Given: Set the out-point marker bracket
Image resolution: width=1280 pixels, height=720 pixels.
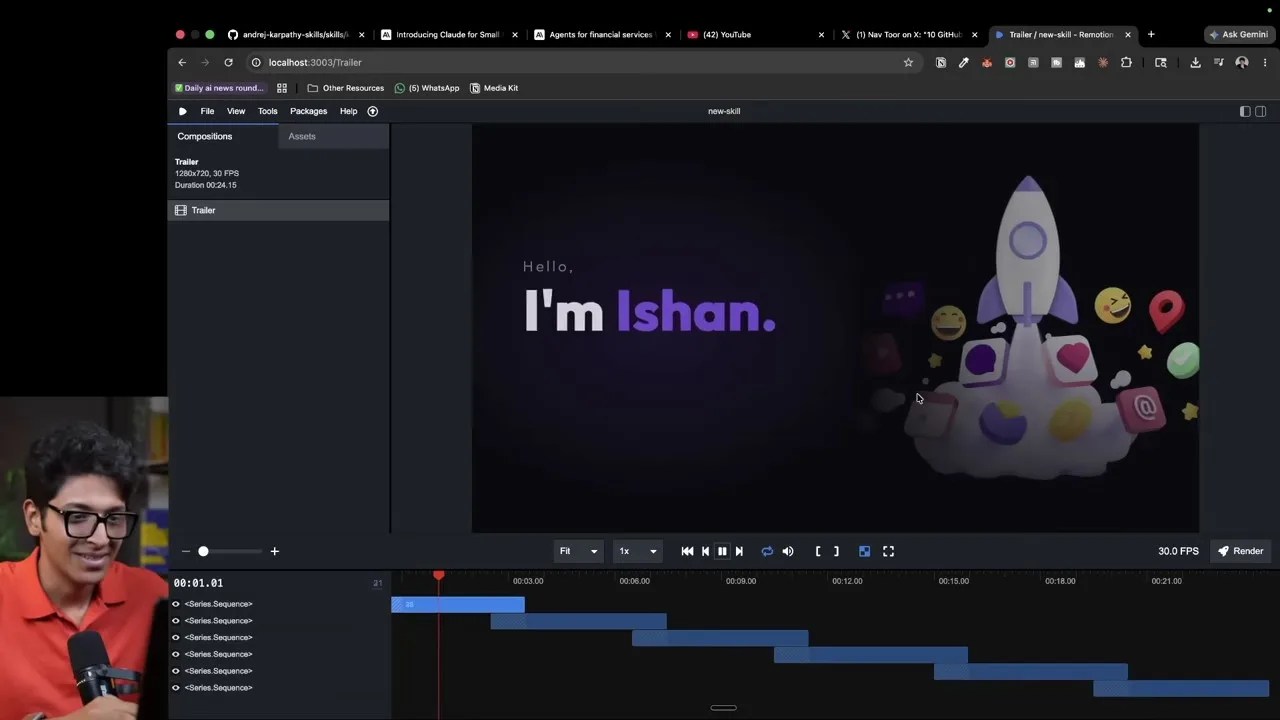Looking at the screenshot, I should 836,551.
